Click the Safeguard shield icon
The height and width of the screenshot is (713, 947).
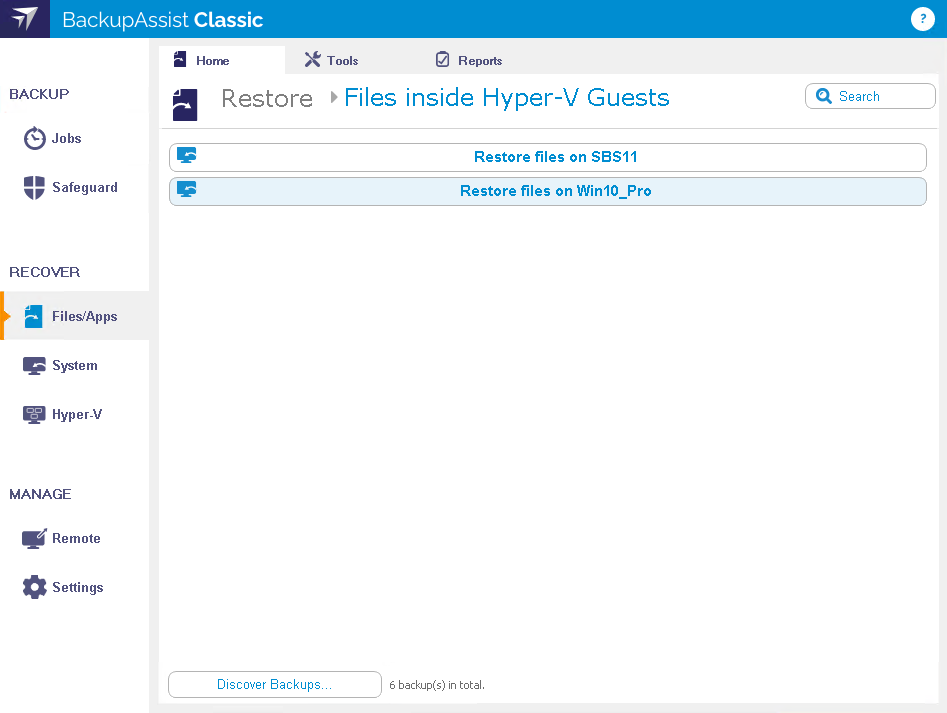click(34, 187)
